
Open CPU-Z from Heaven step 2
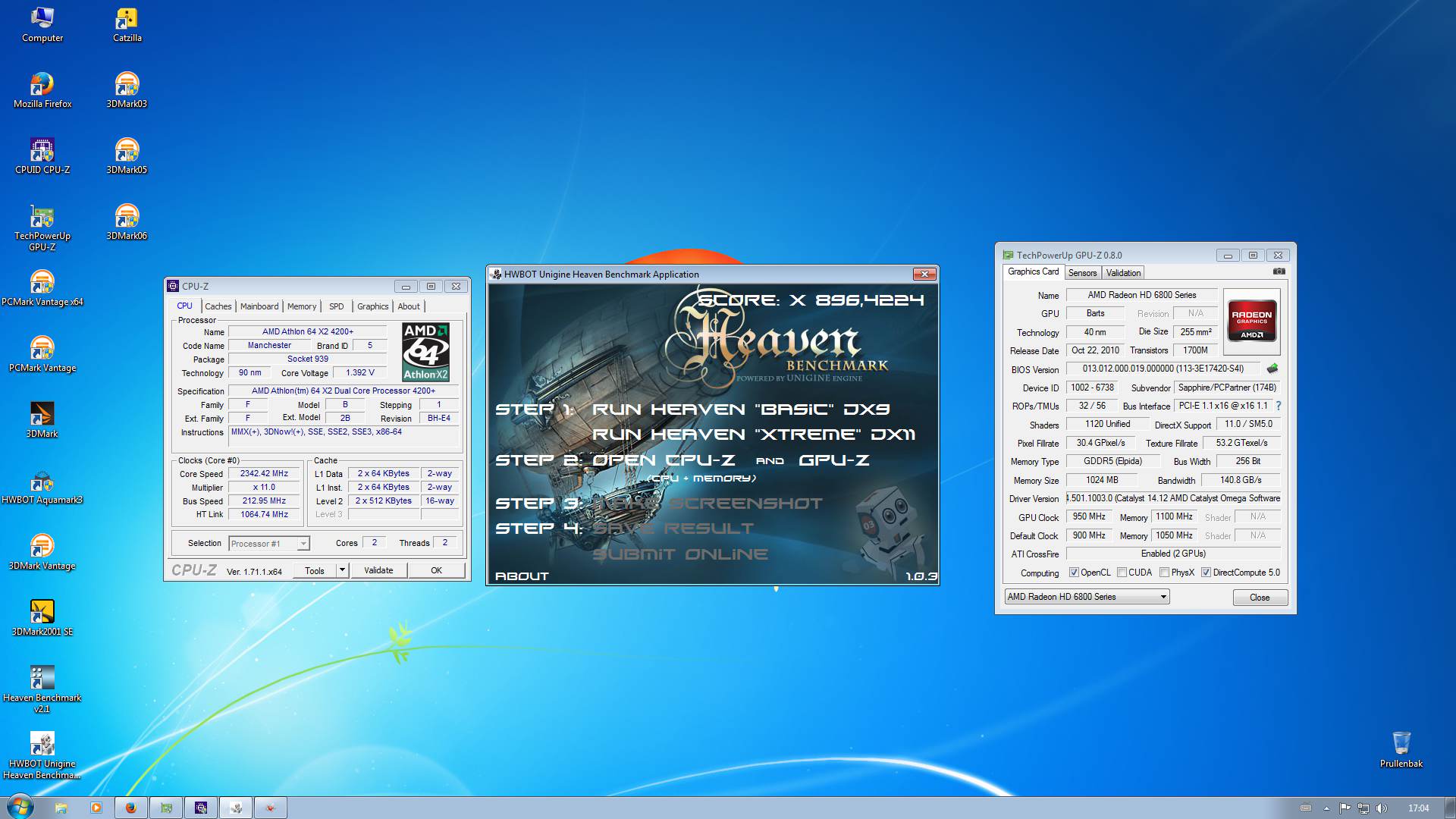[664, 460]
